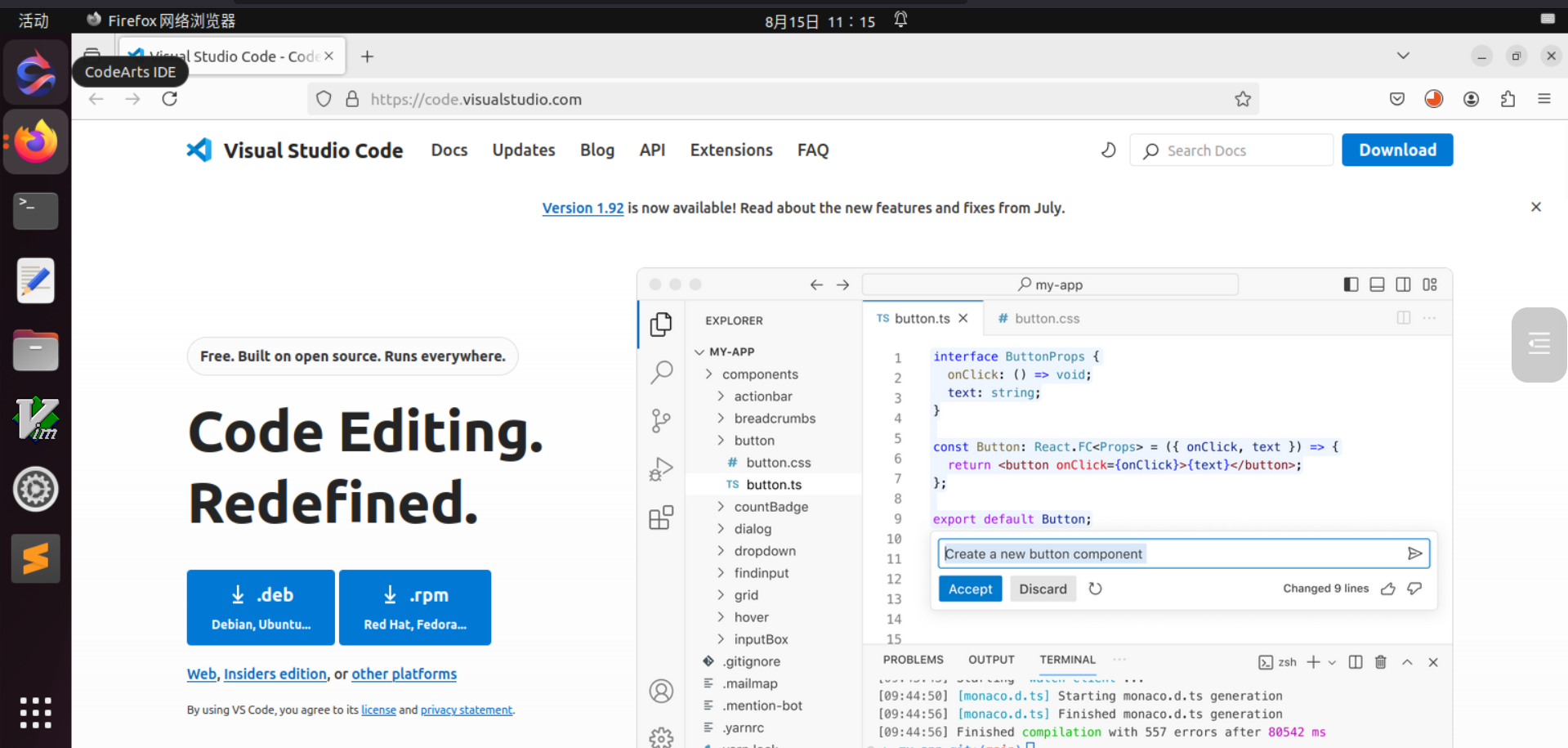Expand the components folder
This screenshot has width=1568, height=748.
709,374
